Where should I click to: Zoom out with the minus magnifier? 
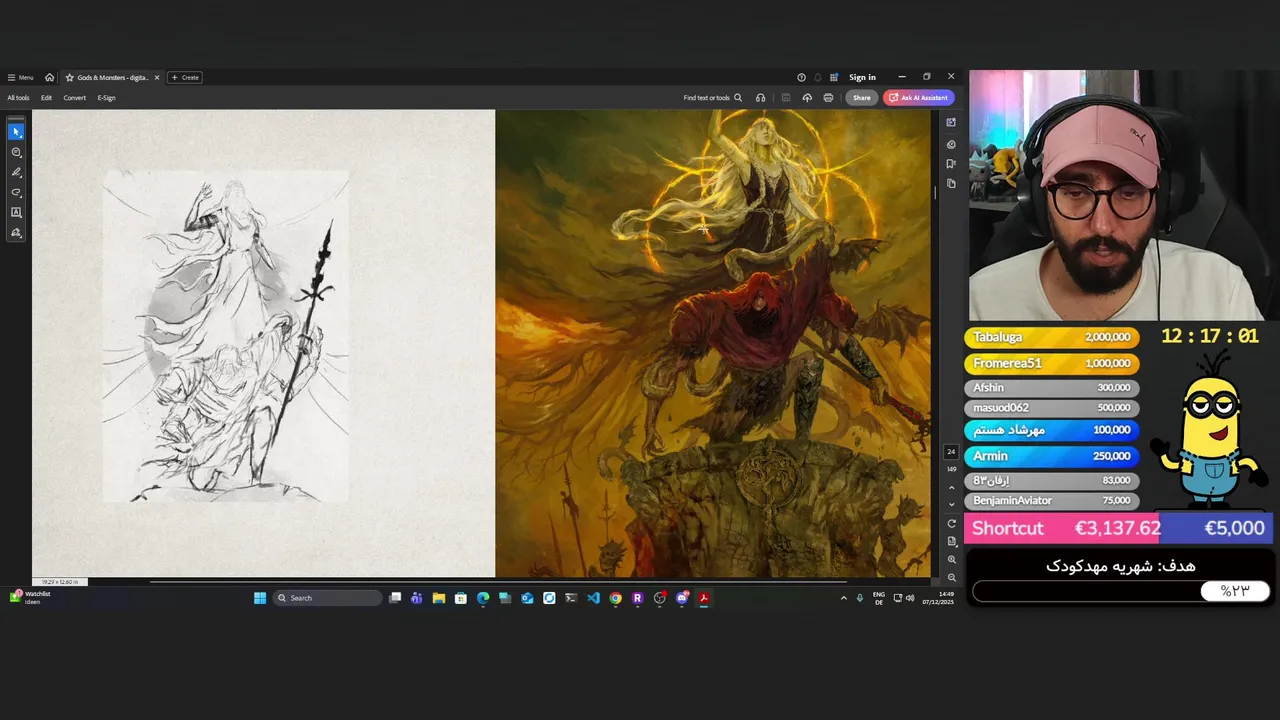point(951,577)
